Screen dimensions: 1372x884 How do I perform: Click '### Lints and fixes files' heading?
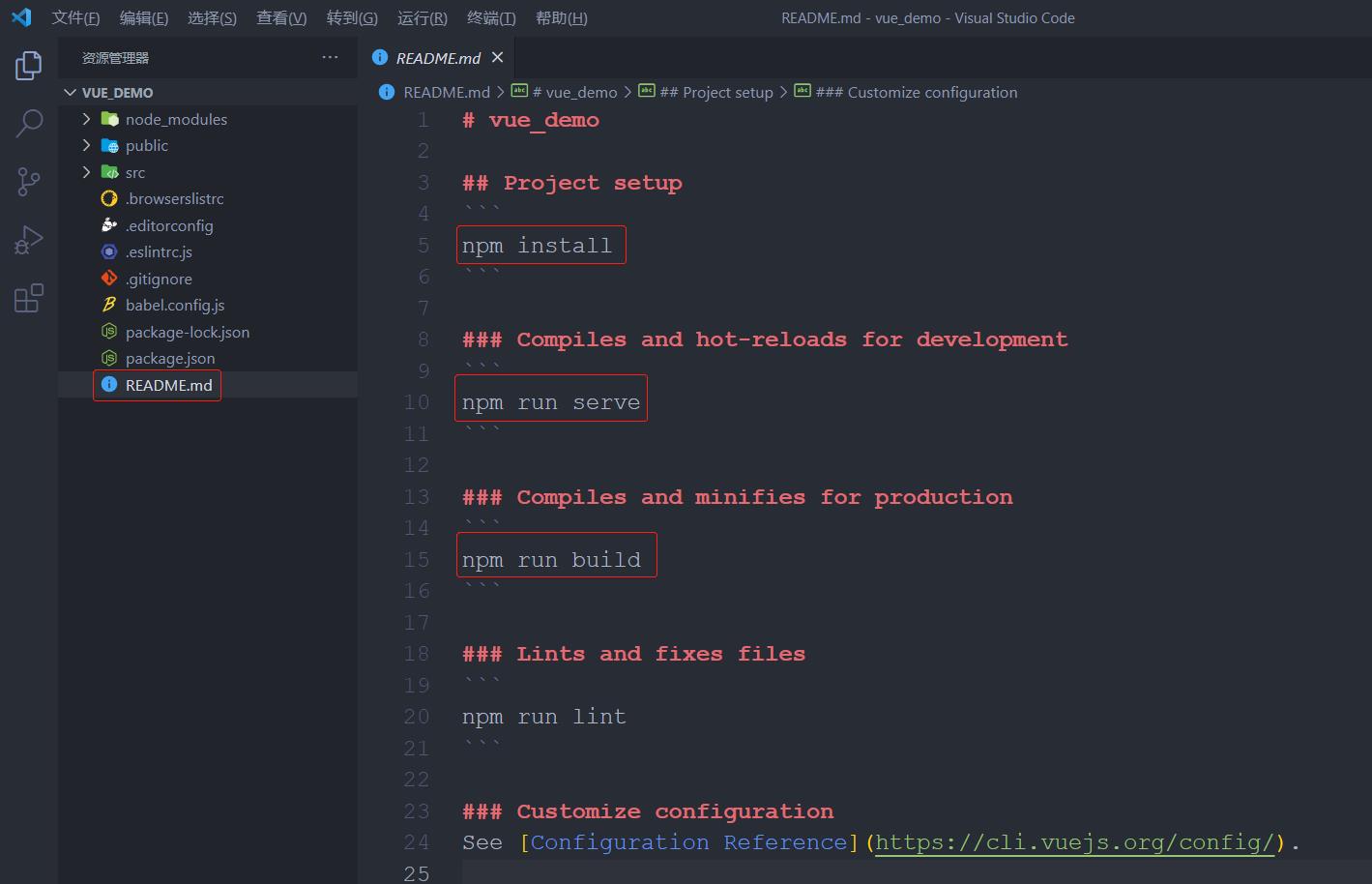coord(633,654)
